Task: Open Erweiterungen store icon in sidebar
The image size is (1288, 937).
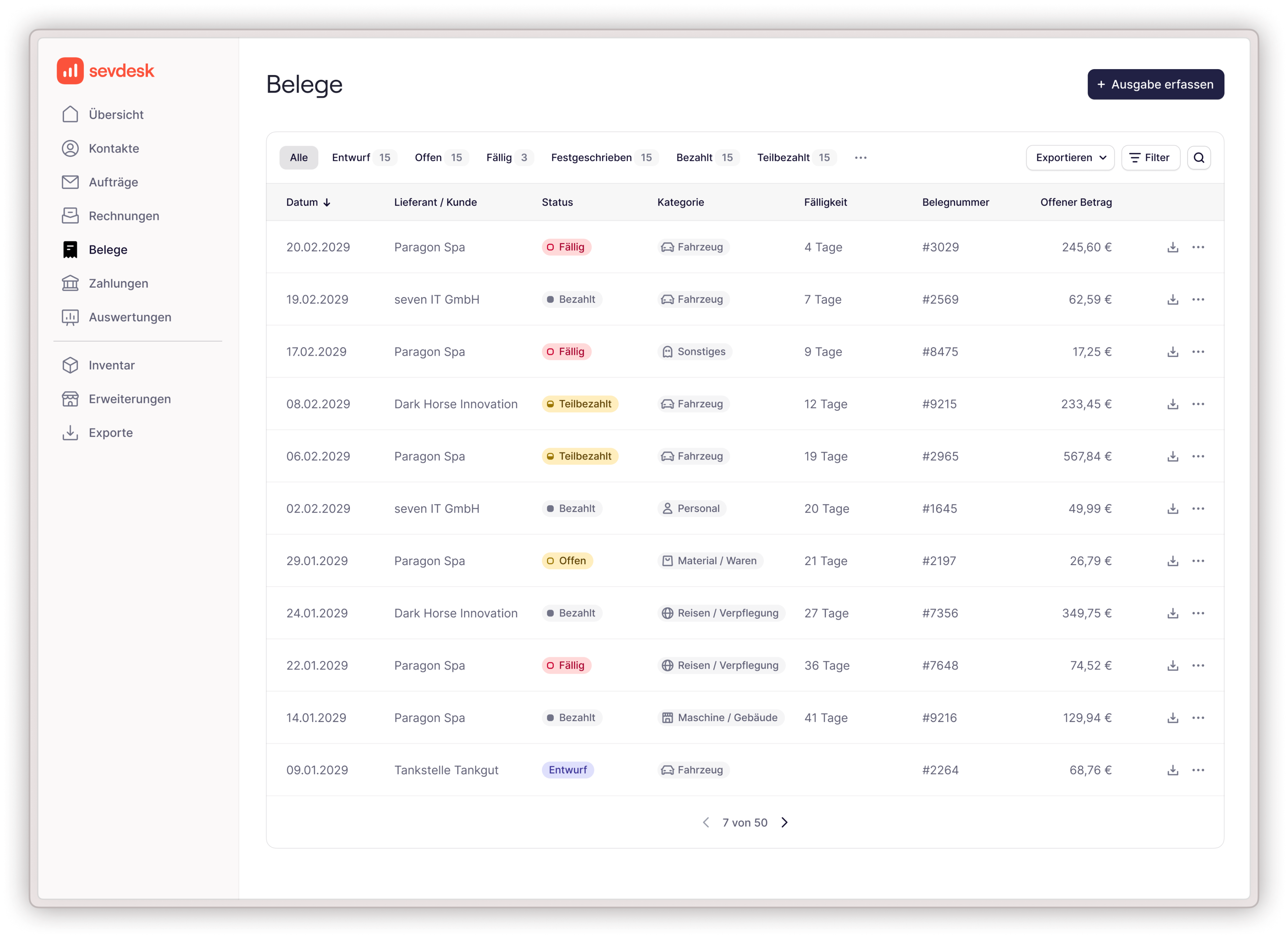Action: point(71,399)
